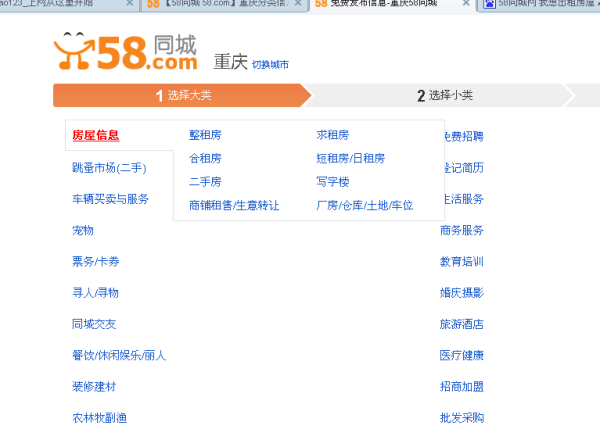Image resolution: width=600 pixels, height=447 pixels.
Task: Open 教育培训 category
Action: [461, 262]
